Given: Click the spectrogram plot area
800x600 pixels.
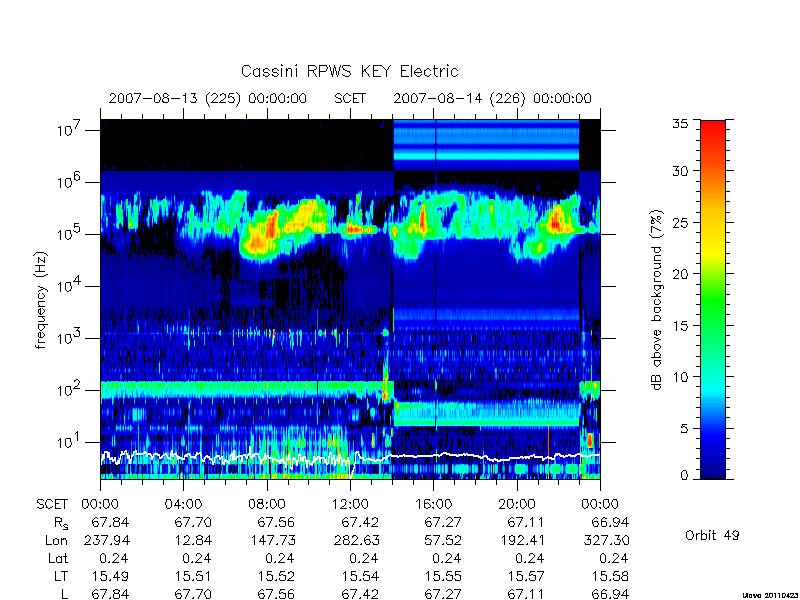Looking at the screenshot, I should [350, 299].
